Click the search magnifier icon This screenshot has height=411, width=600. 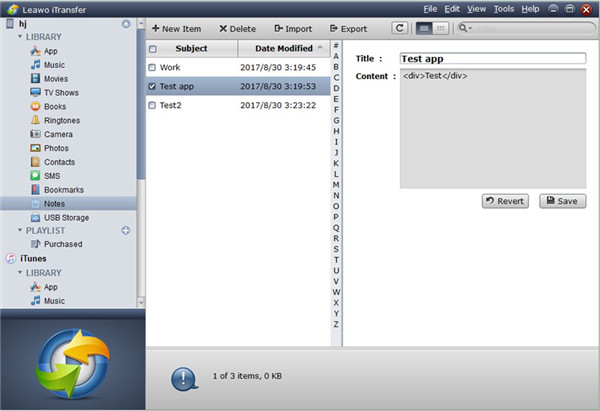[464, 28]
